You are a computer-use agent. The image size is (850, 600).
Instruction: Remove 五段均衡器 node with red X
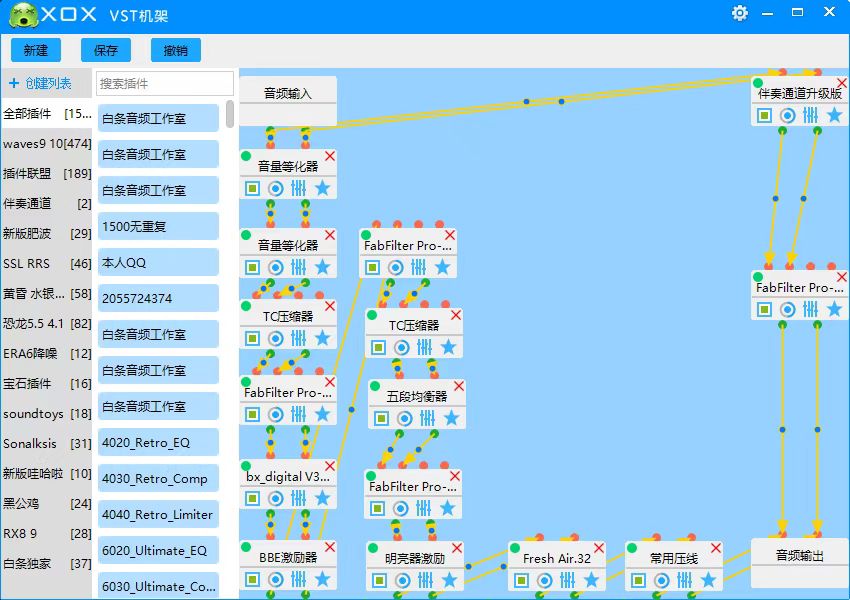459,386
